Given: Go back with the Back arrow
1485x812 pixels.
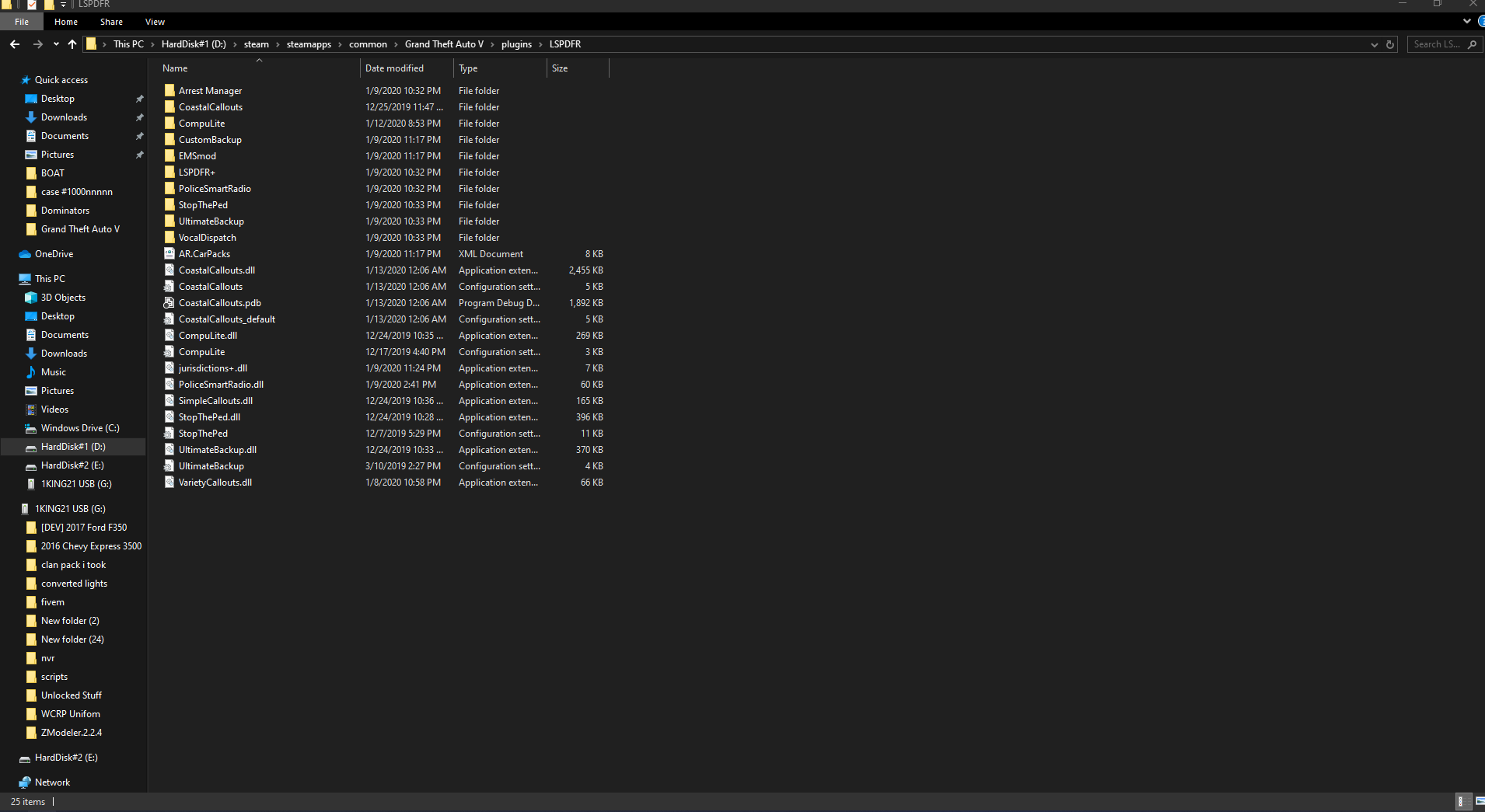Looking at the screenshot, I should click(15, 44).
